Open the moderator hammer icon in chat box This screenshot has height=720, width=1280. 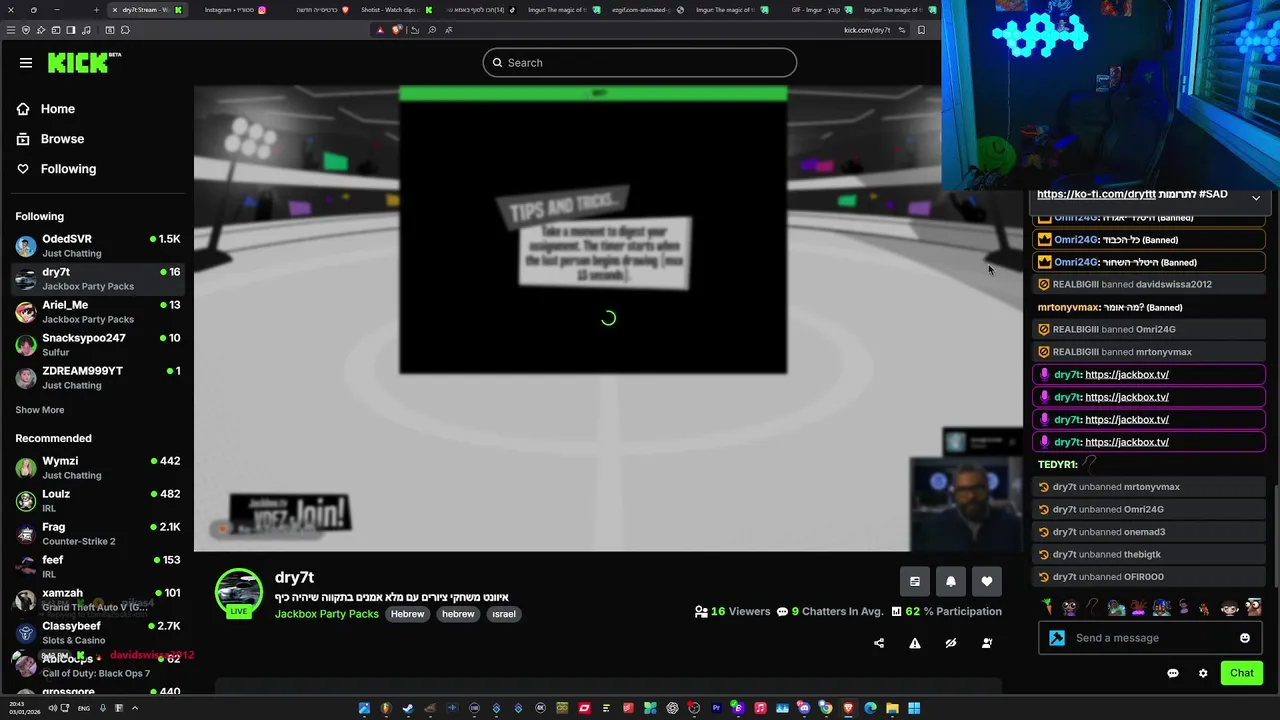pyautogui.click(x=1057, y=638)
